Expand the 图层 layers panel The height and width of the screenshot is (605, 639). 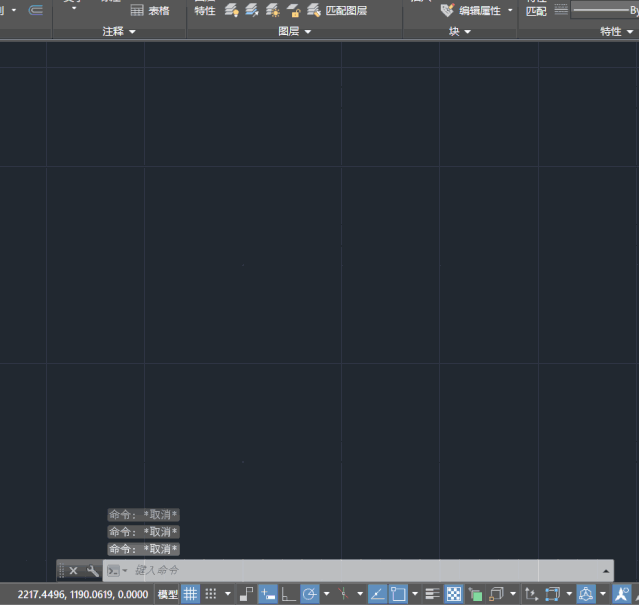click(x=294, y=31)
